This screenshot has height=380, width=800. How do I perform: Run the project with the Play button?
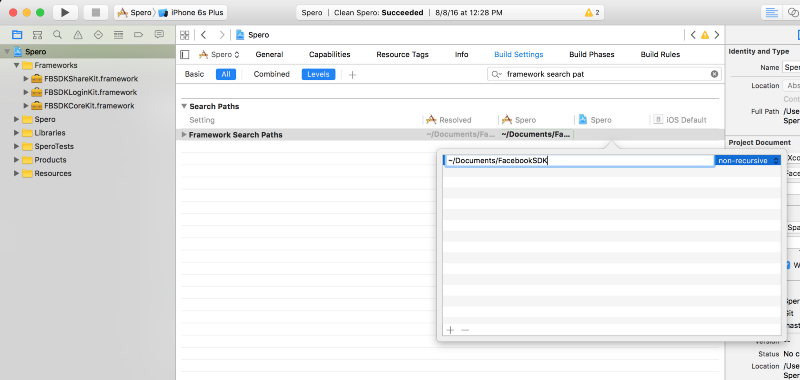pyautogui.click(x=65, y=12)
